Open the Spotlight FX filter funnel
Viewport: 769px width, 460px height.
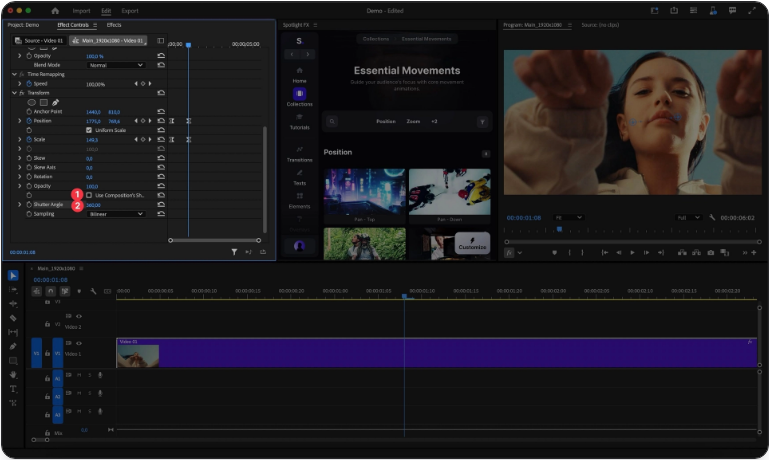(483, 122)
